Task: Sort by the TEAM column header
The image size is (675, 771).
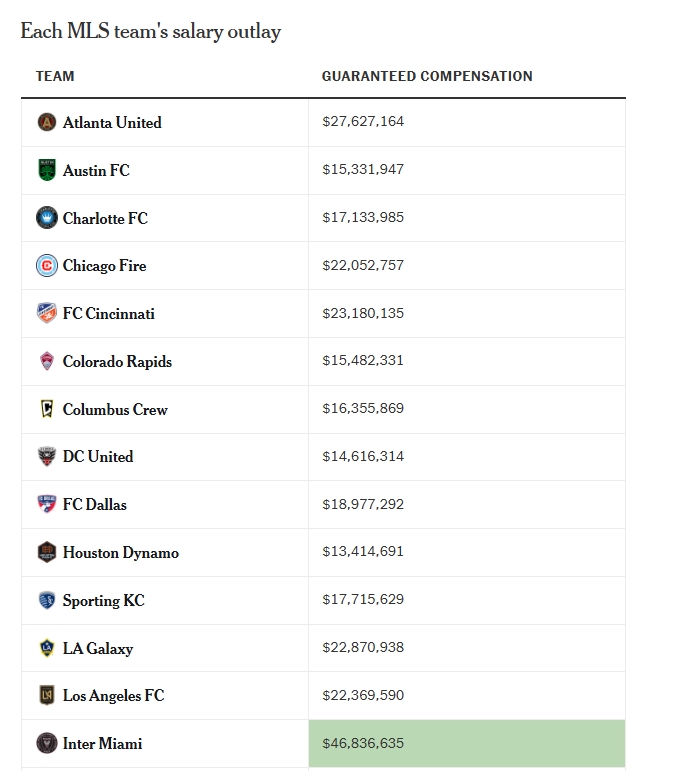Action: tap(55, 76)
